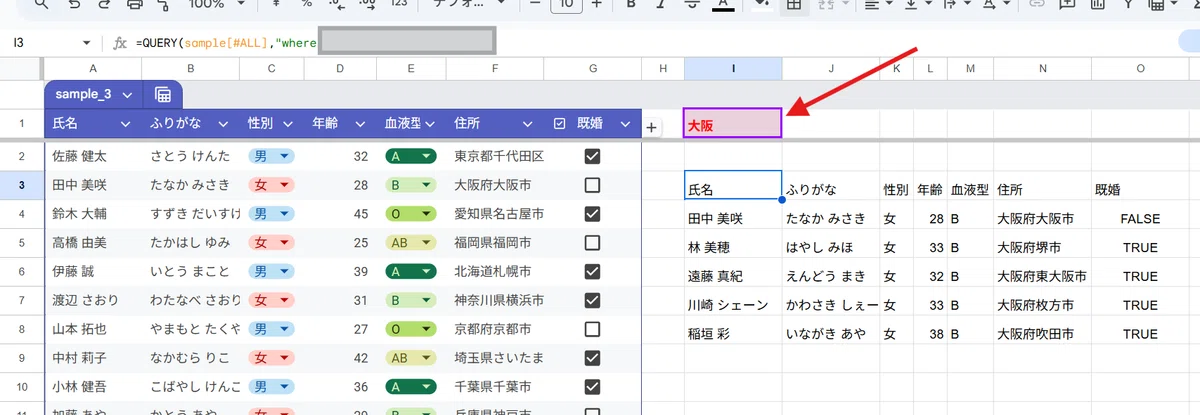Select column N header
This screenshot has height=415, width=1200.
(1042, 68)
